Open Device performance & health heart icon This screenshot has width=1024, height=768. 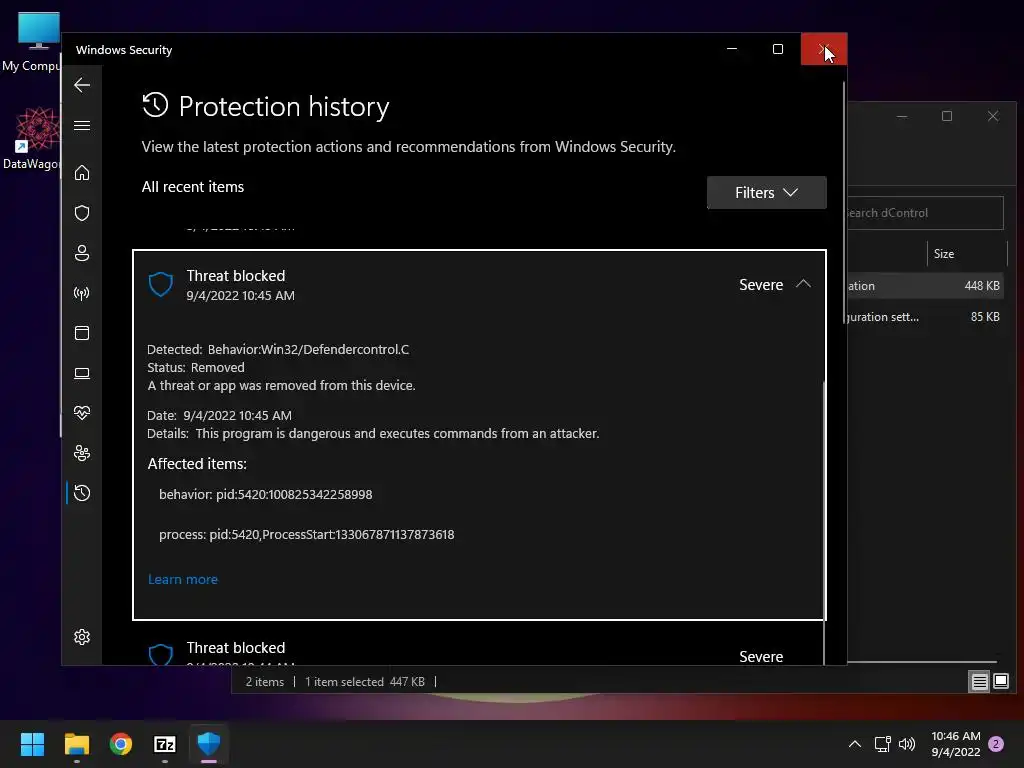(82, 413)
